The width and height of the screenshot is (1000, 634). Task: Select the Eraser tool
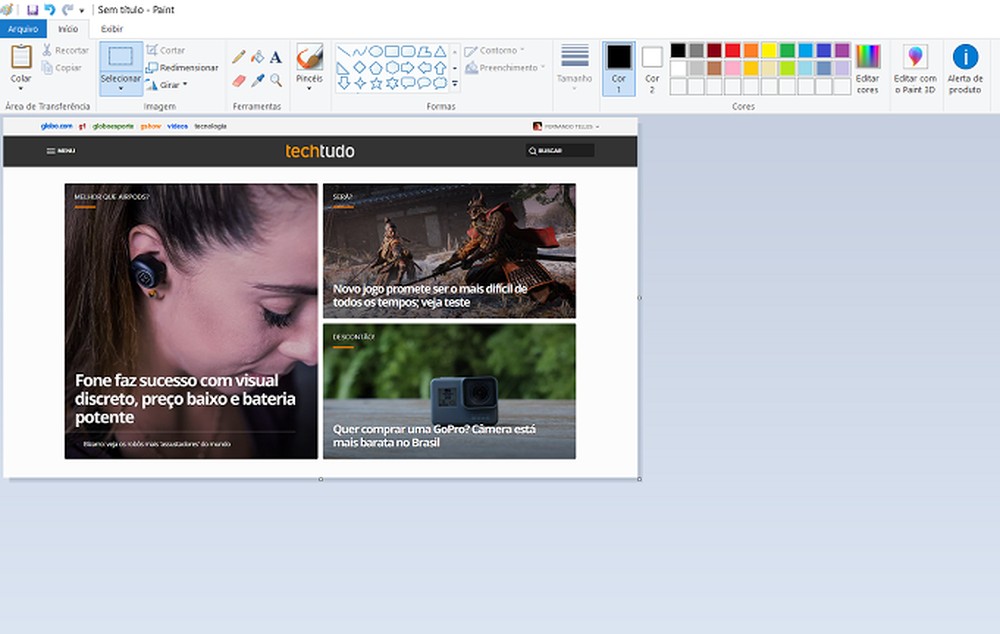239,80
